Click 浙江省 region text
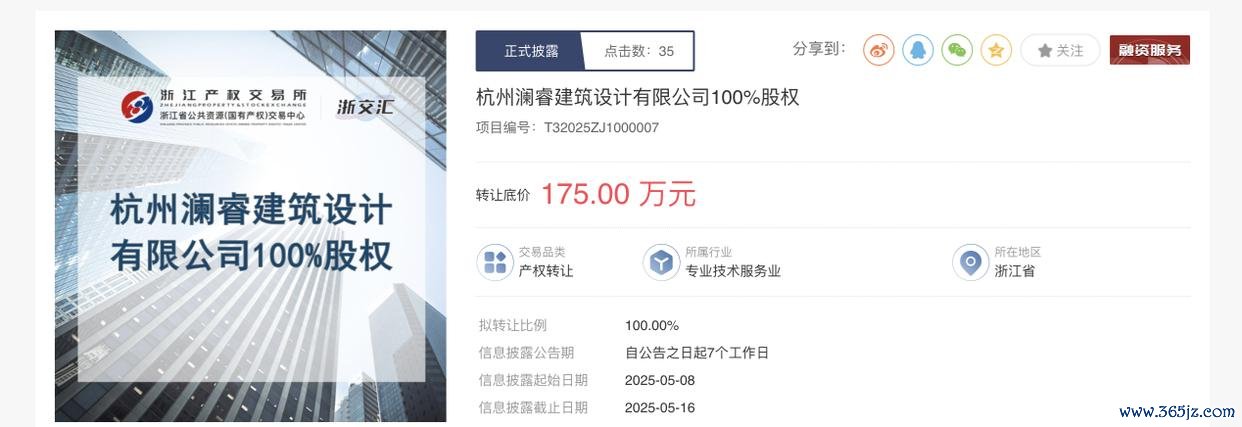This screenshot has width=1242, height=427. point(1015,271)
